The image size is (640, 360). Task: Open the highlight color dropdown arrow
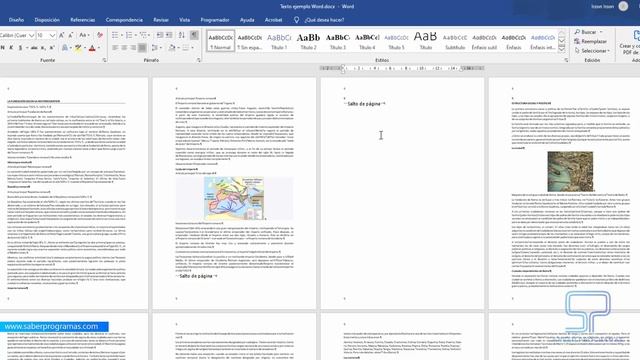tap(84, 48)
